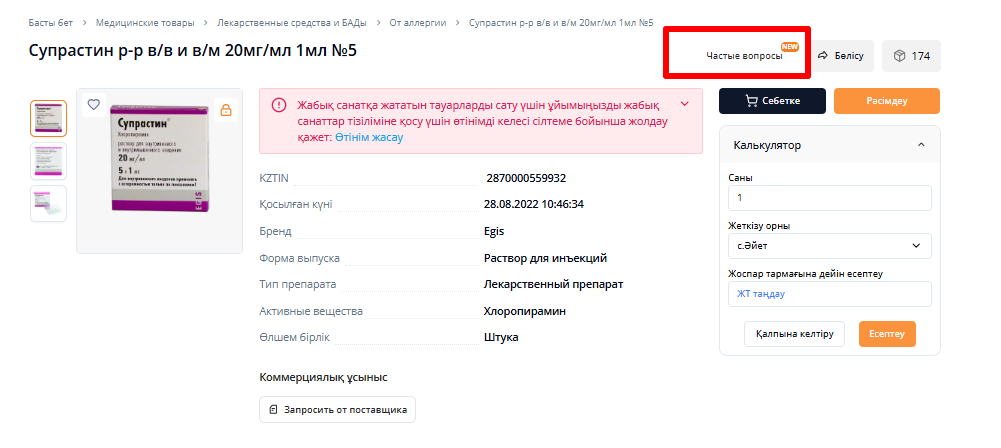Click the red warning icon in alert
The width and height of the screenshot is (1001, 448).
pyautogui.click(x=278, y=105)
